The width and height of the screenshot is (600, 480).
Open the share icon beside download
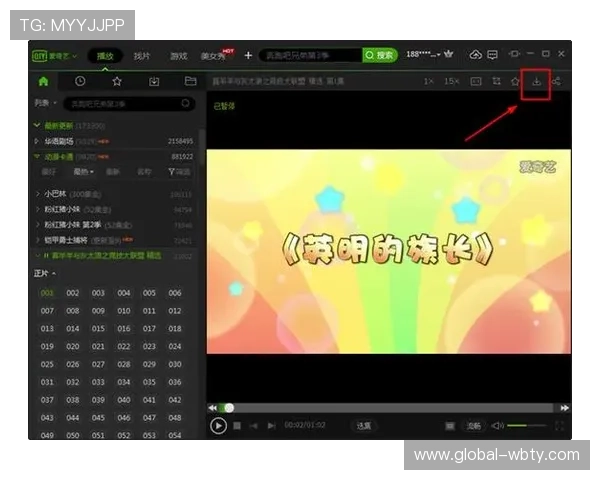pos(556,81)
